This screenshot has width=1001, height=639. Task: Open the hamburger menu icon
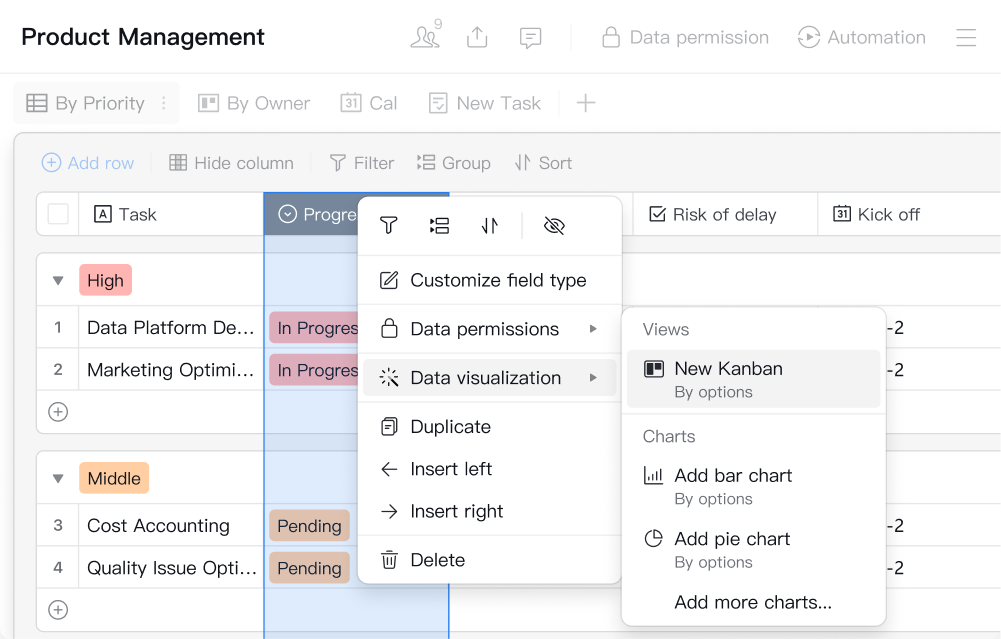coord(966,37)
